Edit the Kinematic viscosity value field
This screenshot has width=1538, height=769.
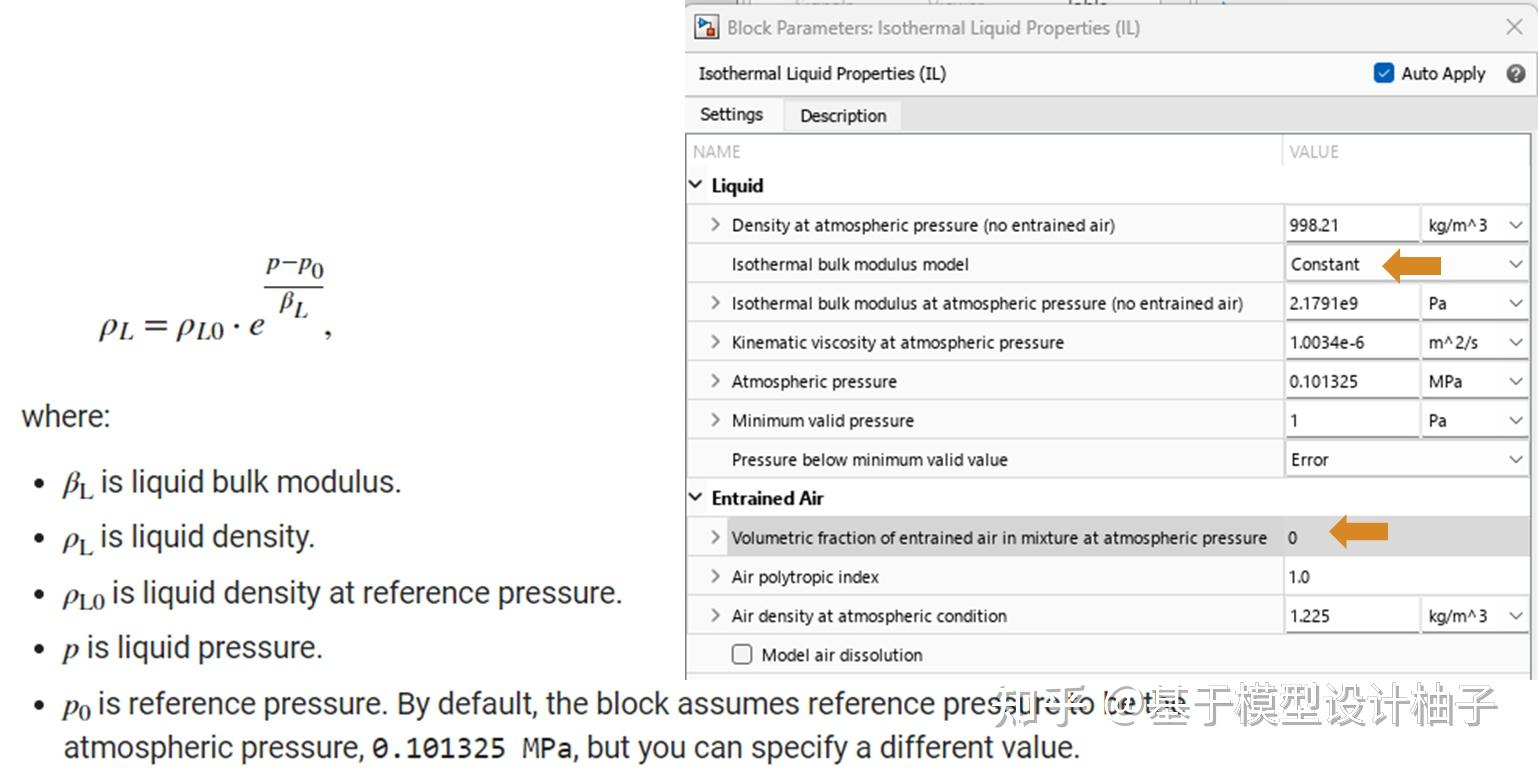1350,342
